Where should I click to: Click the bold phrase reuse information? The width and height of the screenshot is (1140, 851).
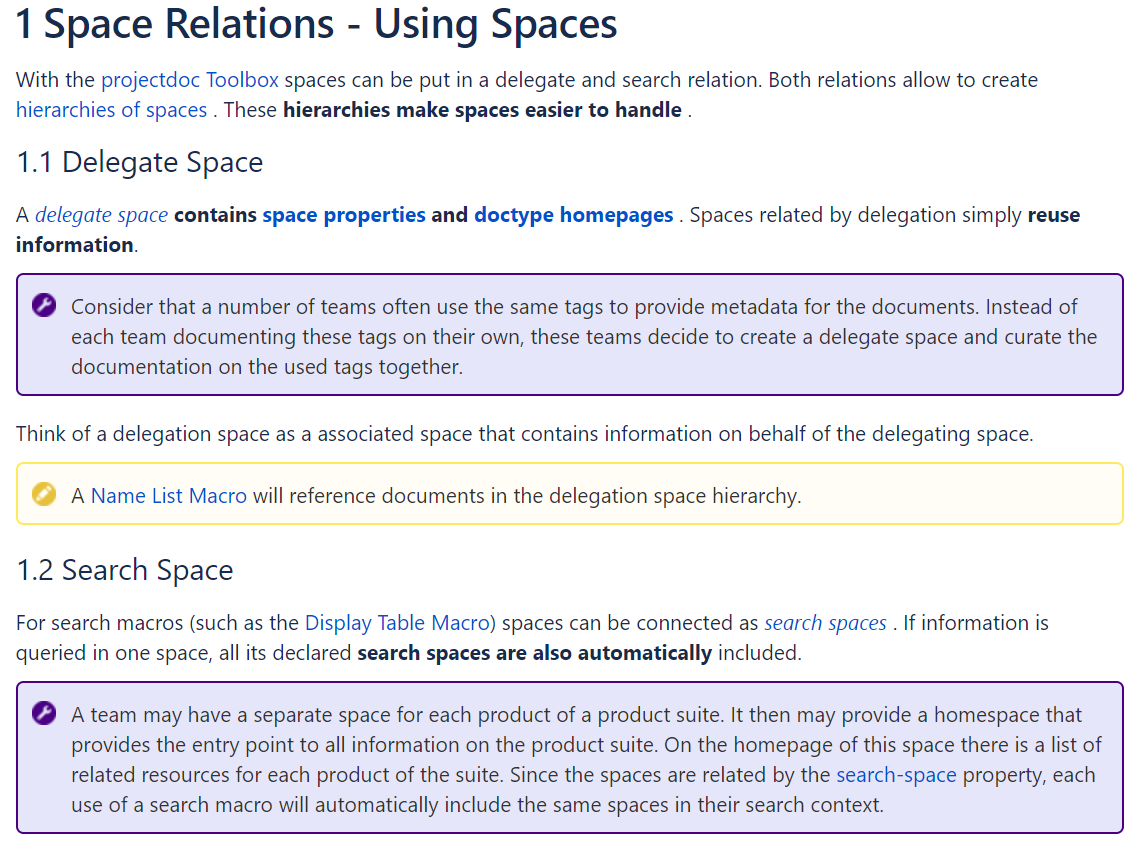[x=1053, y=215]
